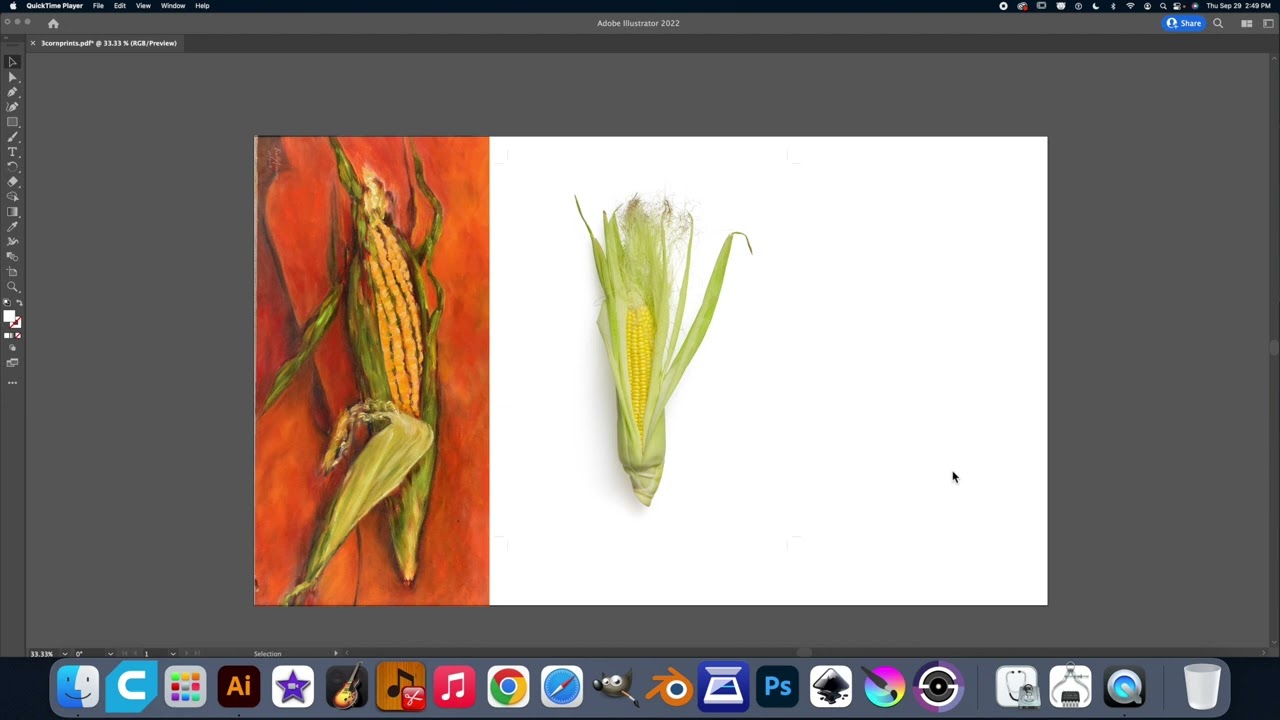Open status bar Selection options arrow
This screenshot has width=1280, height=720.
336,654
